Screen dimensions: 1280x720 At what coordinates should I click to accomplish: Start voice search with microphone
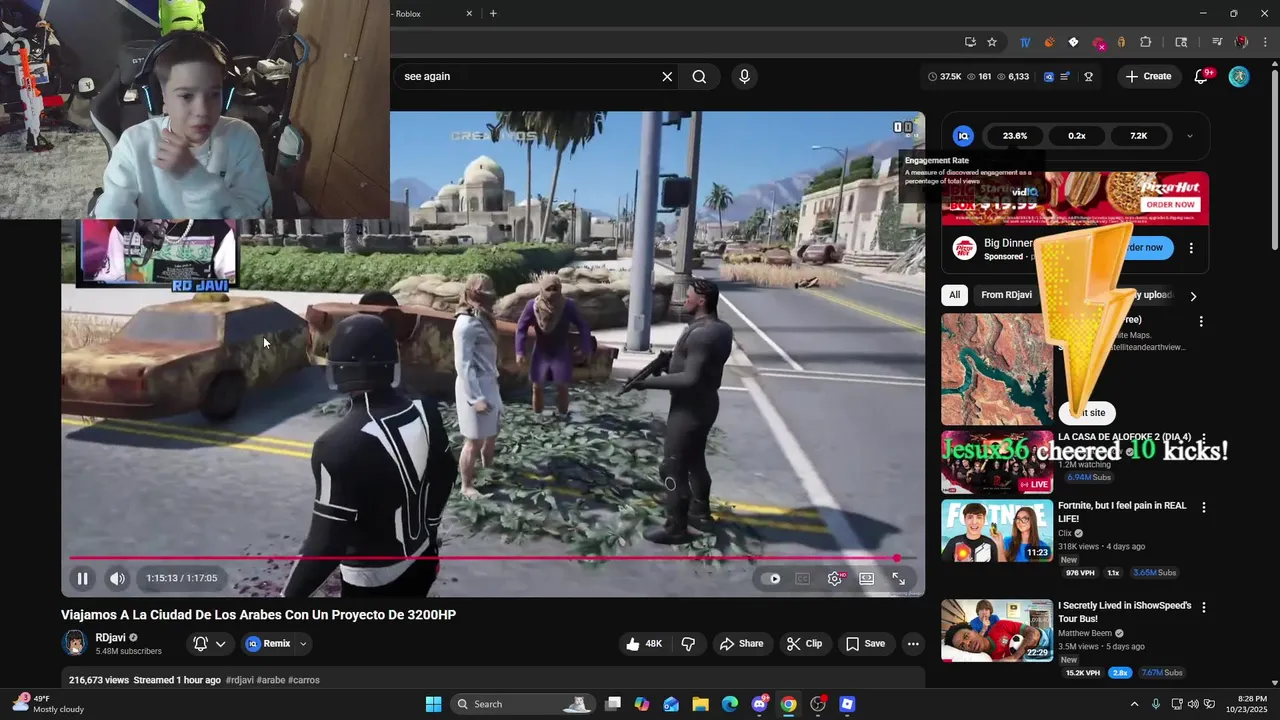(x=744, y=76)
